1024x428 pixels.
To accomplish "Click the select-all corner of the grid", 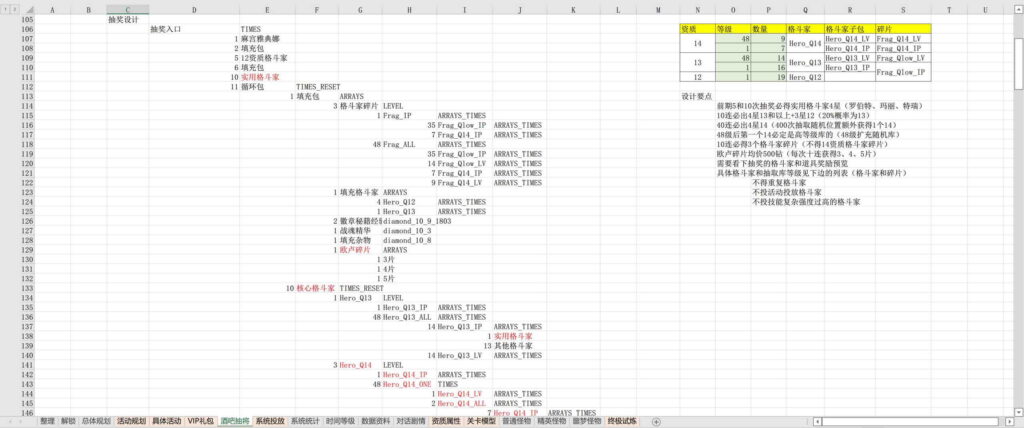I will coord(8,9).
